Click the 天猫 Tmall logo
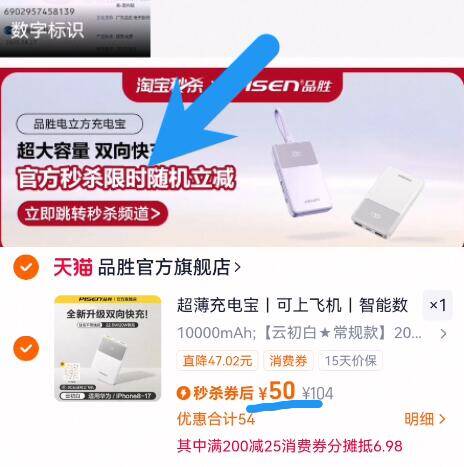The height and width of the screenshot is (467, 464). point(73,267)
